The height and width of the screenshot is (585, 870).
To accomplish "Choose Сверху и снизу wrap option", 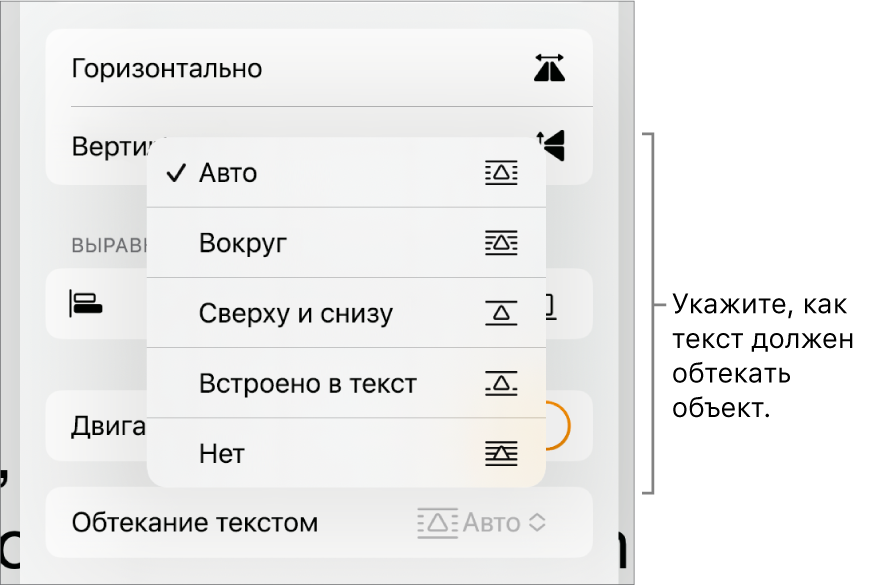I will click(x=296, y=313).
